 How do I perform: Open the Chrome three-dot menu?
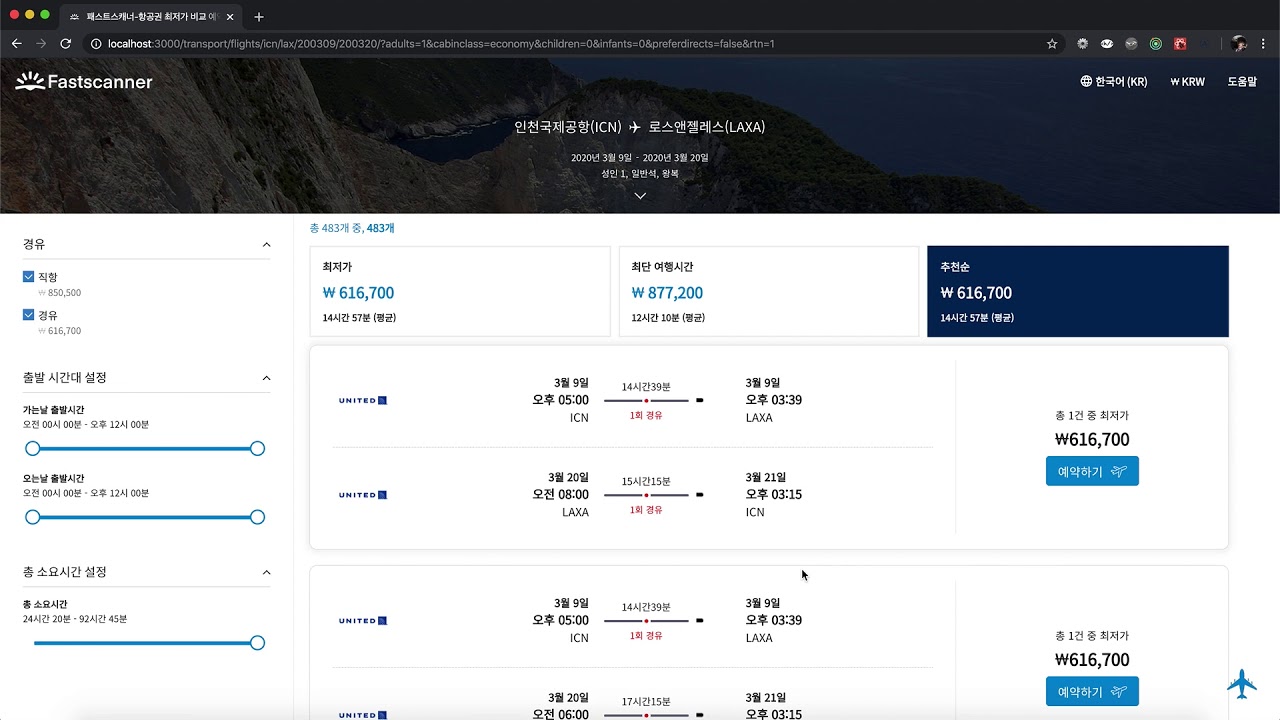pos(1264,44)
